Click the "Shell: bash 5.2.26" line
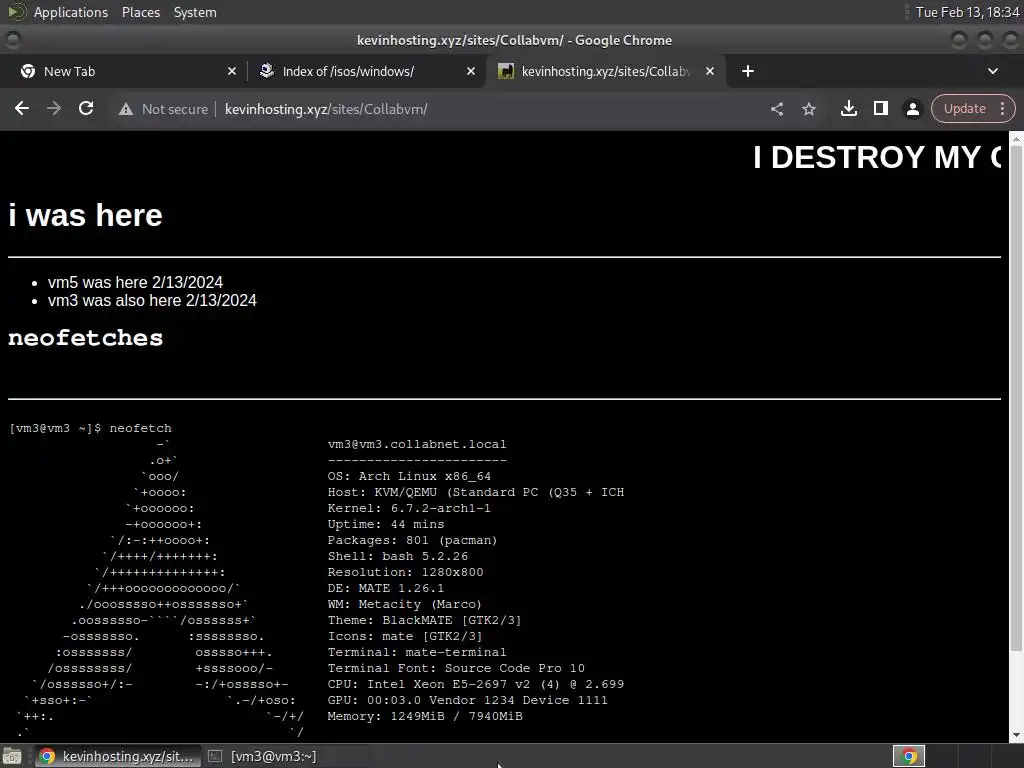The width and height of the screenshot is (1024, 768). pyautogui.click(x=398, y=556)
